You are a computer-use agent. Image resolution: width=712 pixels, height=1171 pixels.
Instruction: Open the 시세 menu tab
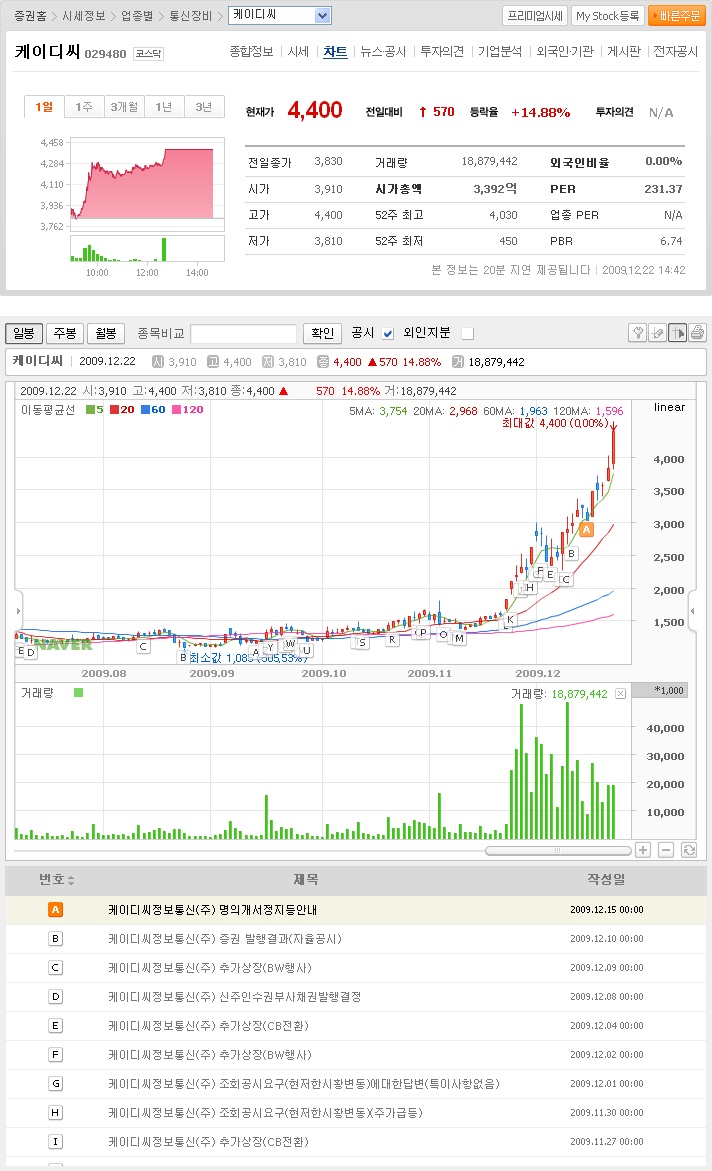pos(298,52)
